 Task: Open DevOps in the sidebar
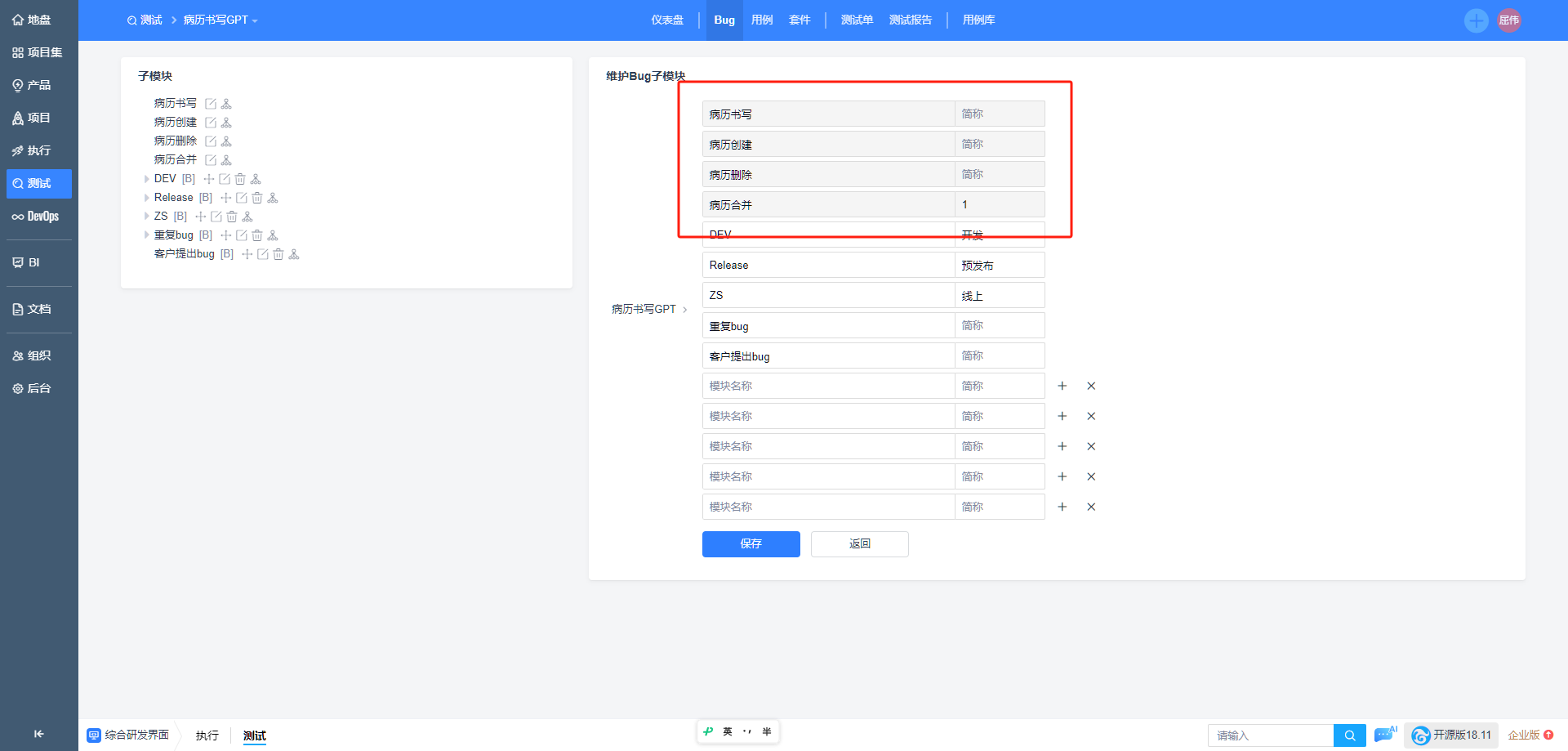[x=39, y=217]
